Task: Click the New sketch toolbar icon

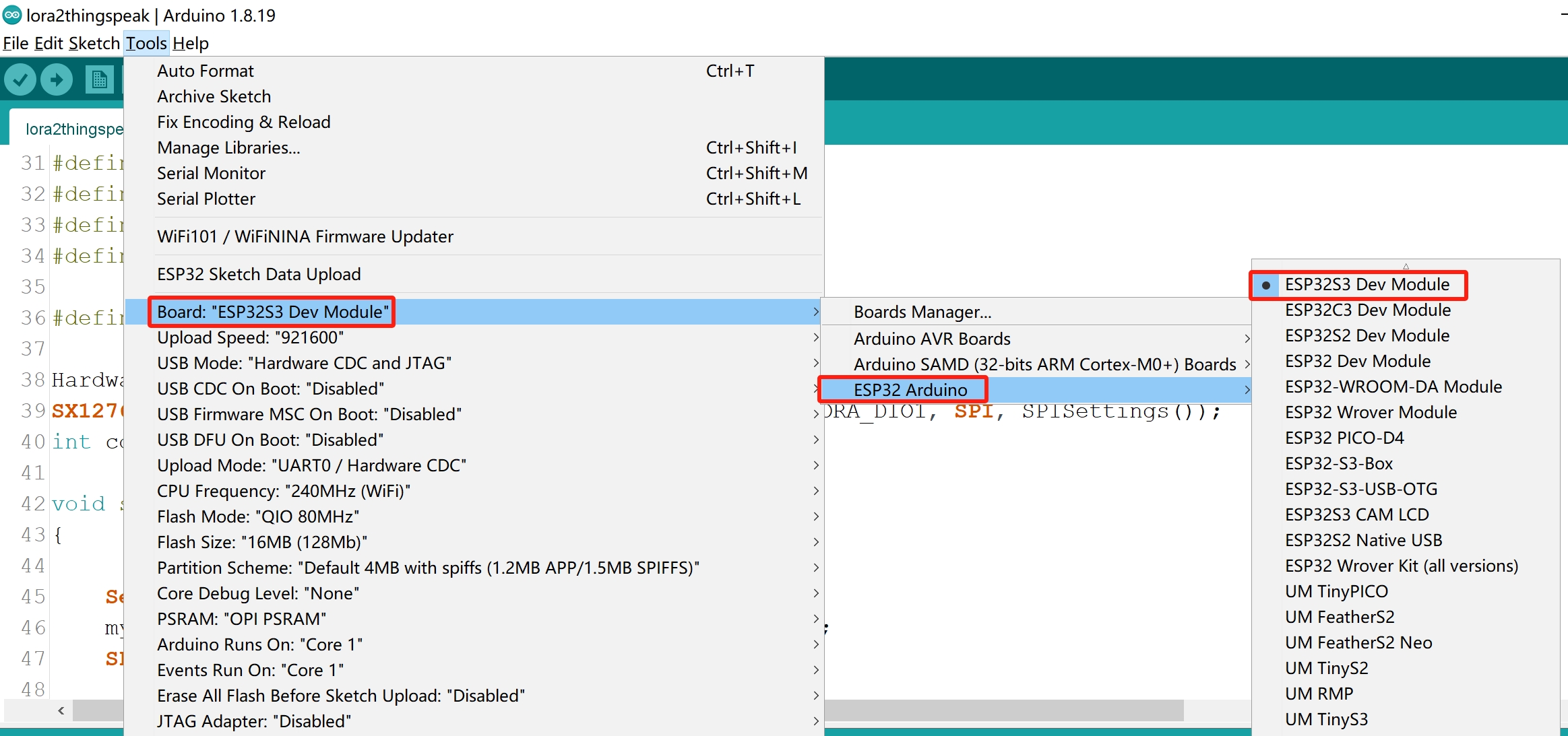Action: coord(99,80)
